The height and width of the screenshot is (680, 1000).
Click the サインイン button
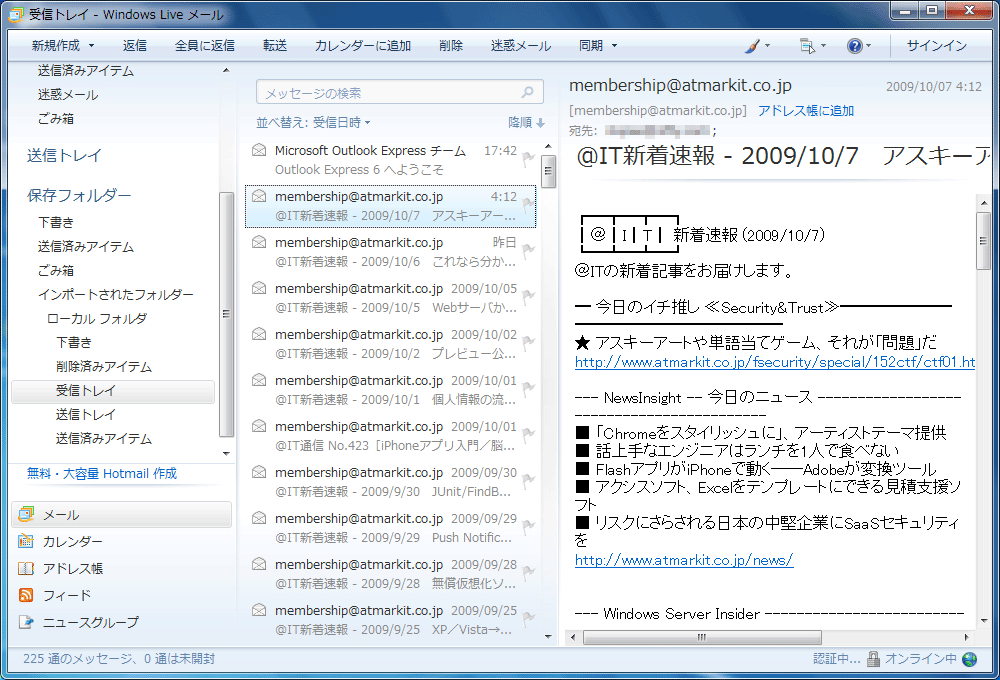pos(937,46)
